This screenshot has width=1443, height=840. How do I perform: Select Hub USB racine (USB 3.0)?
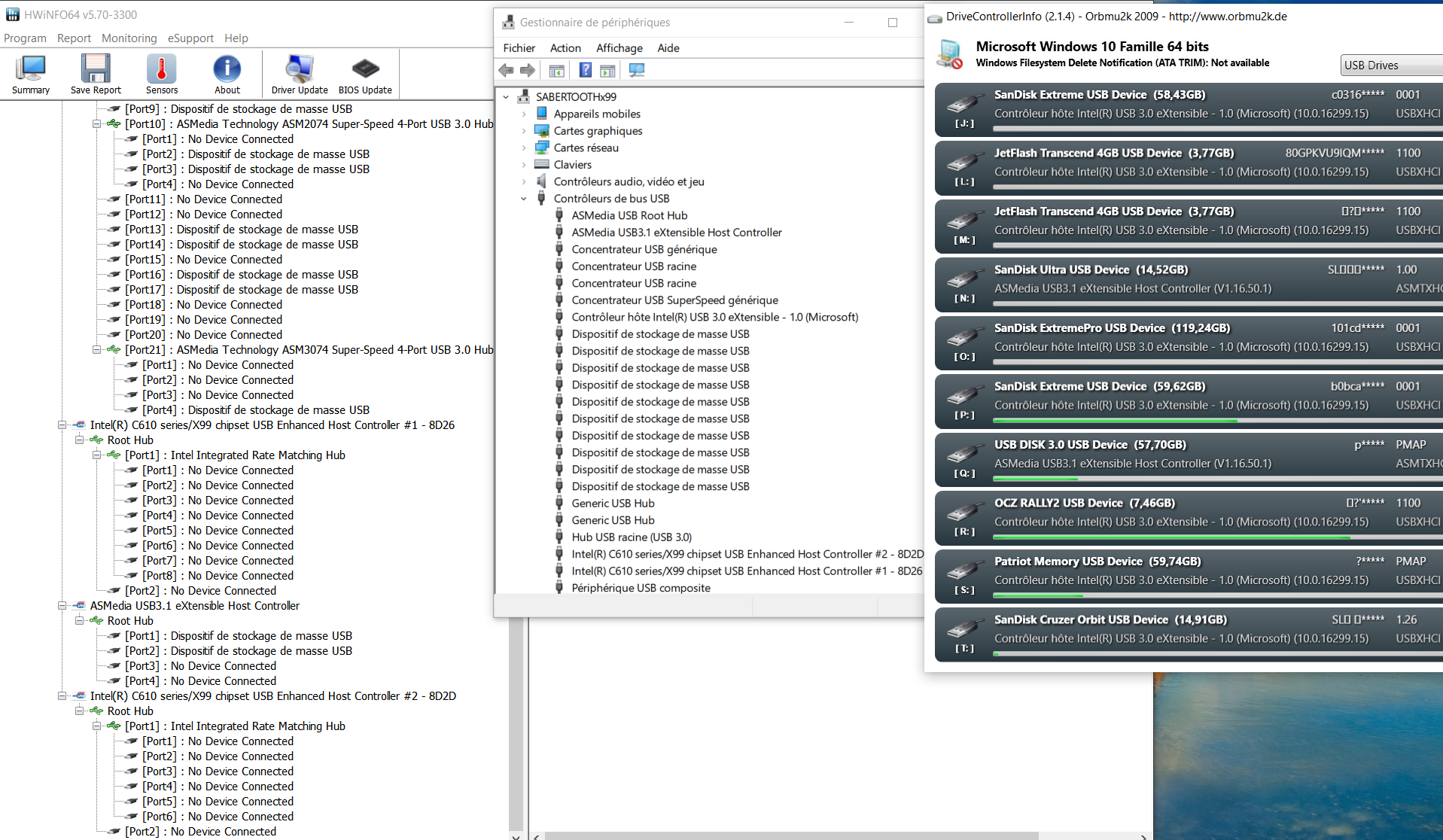tap(632, 537)
